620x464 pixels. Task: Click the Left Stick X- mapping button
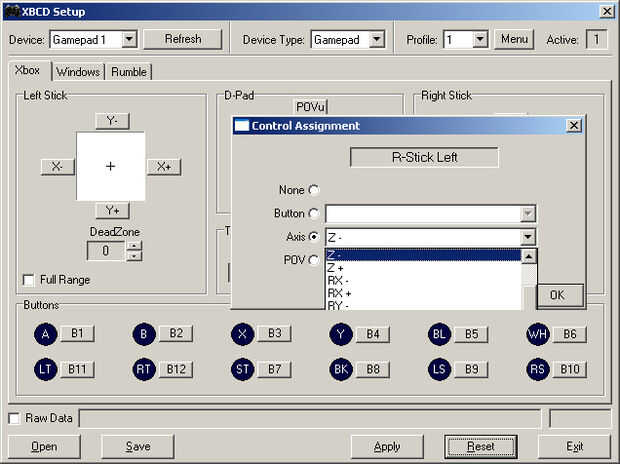[x=58, y=167]
